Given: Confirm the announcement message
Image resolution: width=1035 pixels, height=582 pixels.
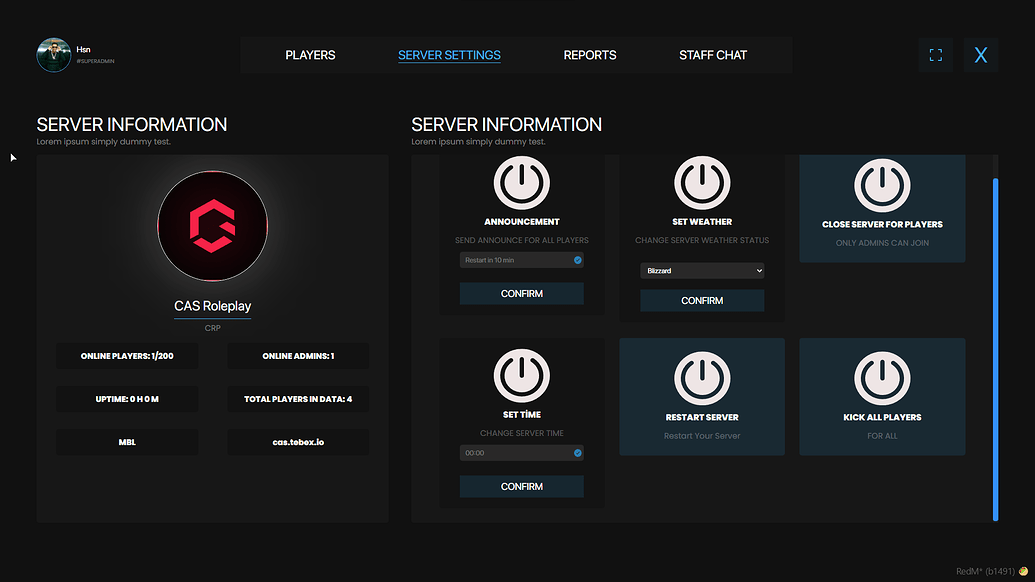Looking at the screenshot, I should 521,293.
